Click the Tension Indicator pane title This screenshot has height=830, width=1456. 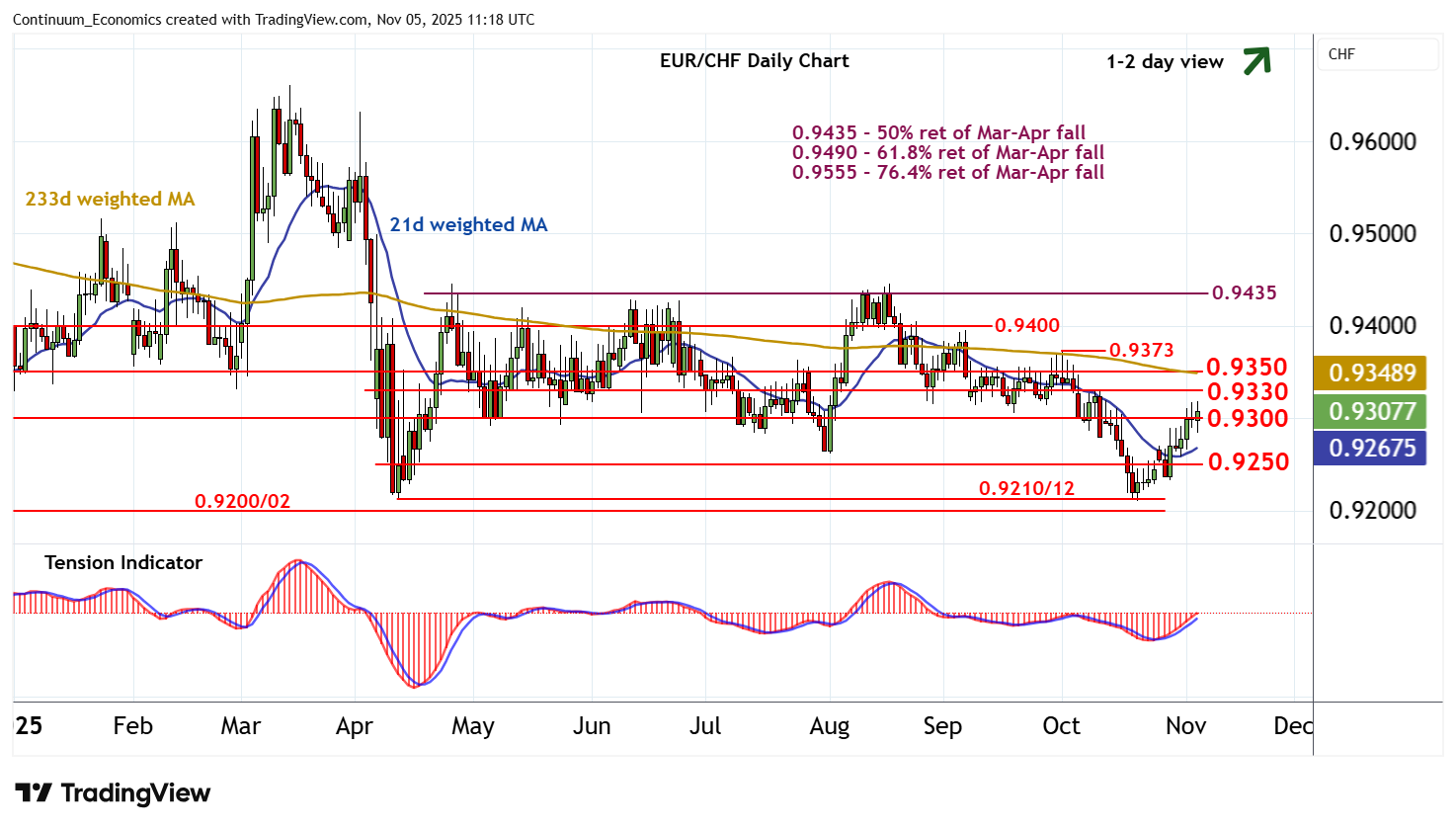pyautogui.click(x=123, y=563)
